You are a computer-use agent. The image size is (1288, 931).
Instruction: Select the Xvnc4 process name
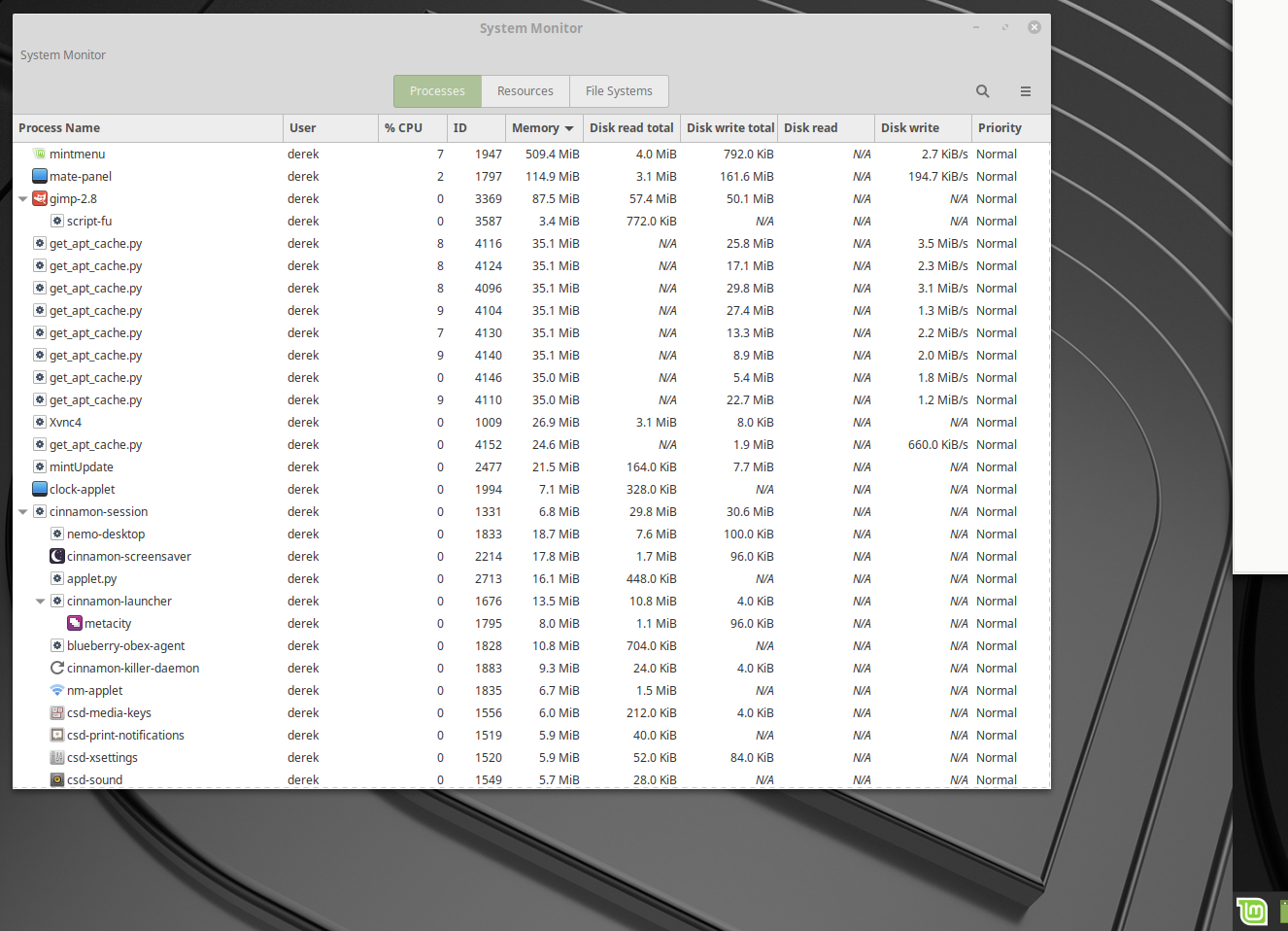(x=65, y=422)
